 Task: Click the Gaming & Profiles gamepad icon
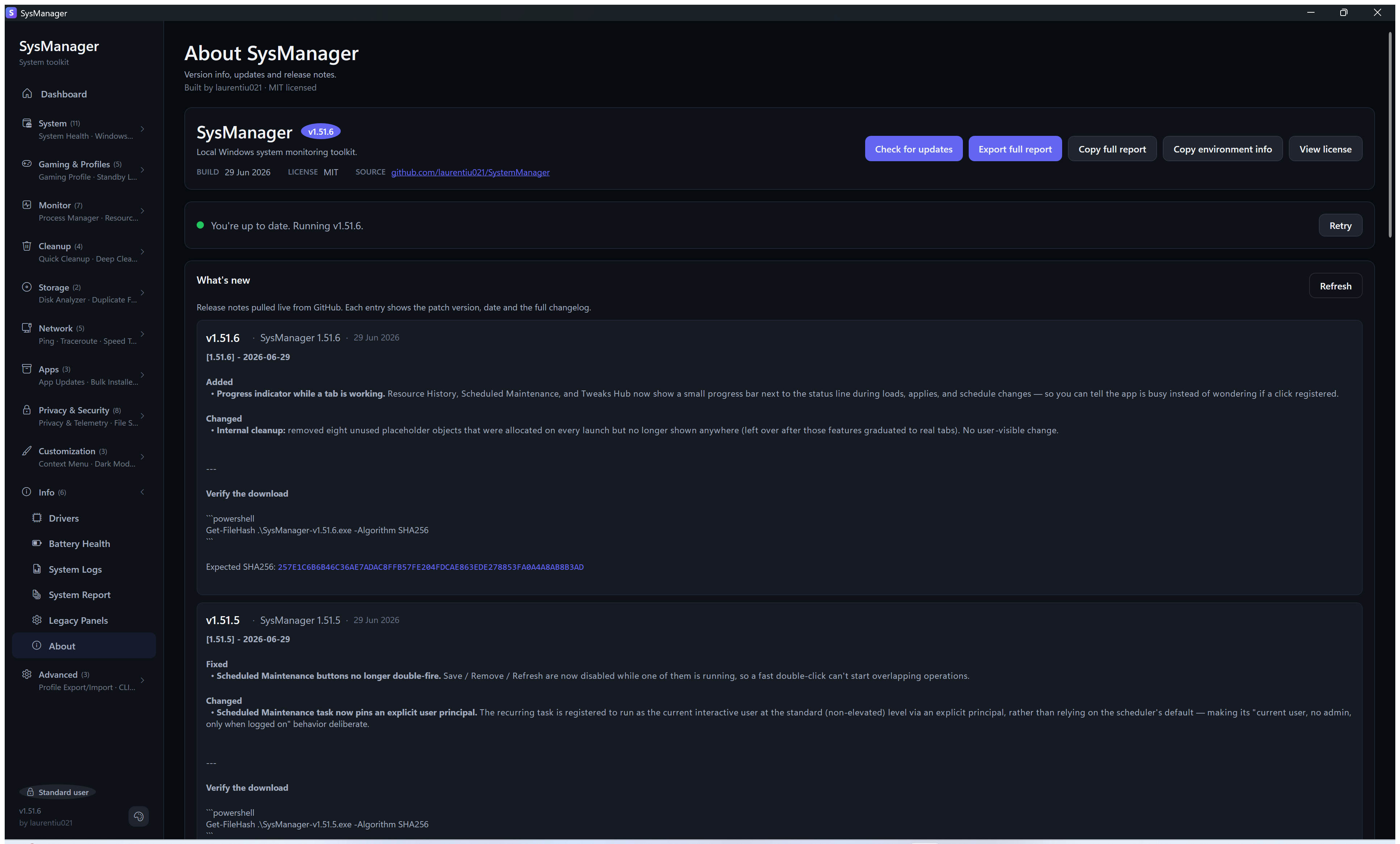point(27,164)
